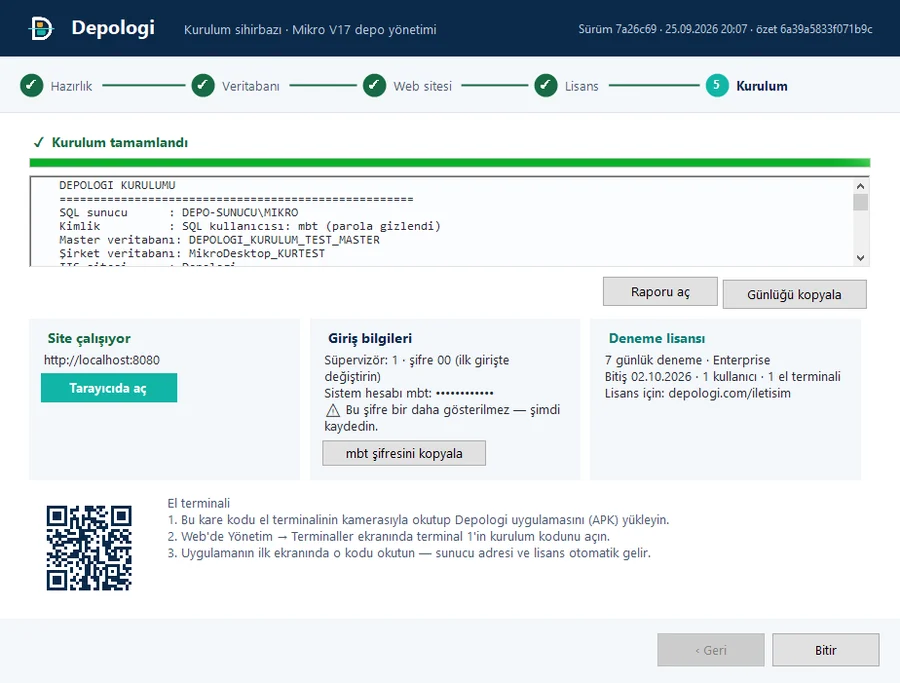Click the warning triangle icon beside password note

(x=333, y=410)
